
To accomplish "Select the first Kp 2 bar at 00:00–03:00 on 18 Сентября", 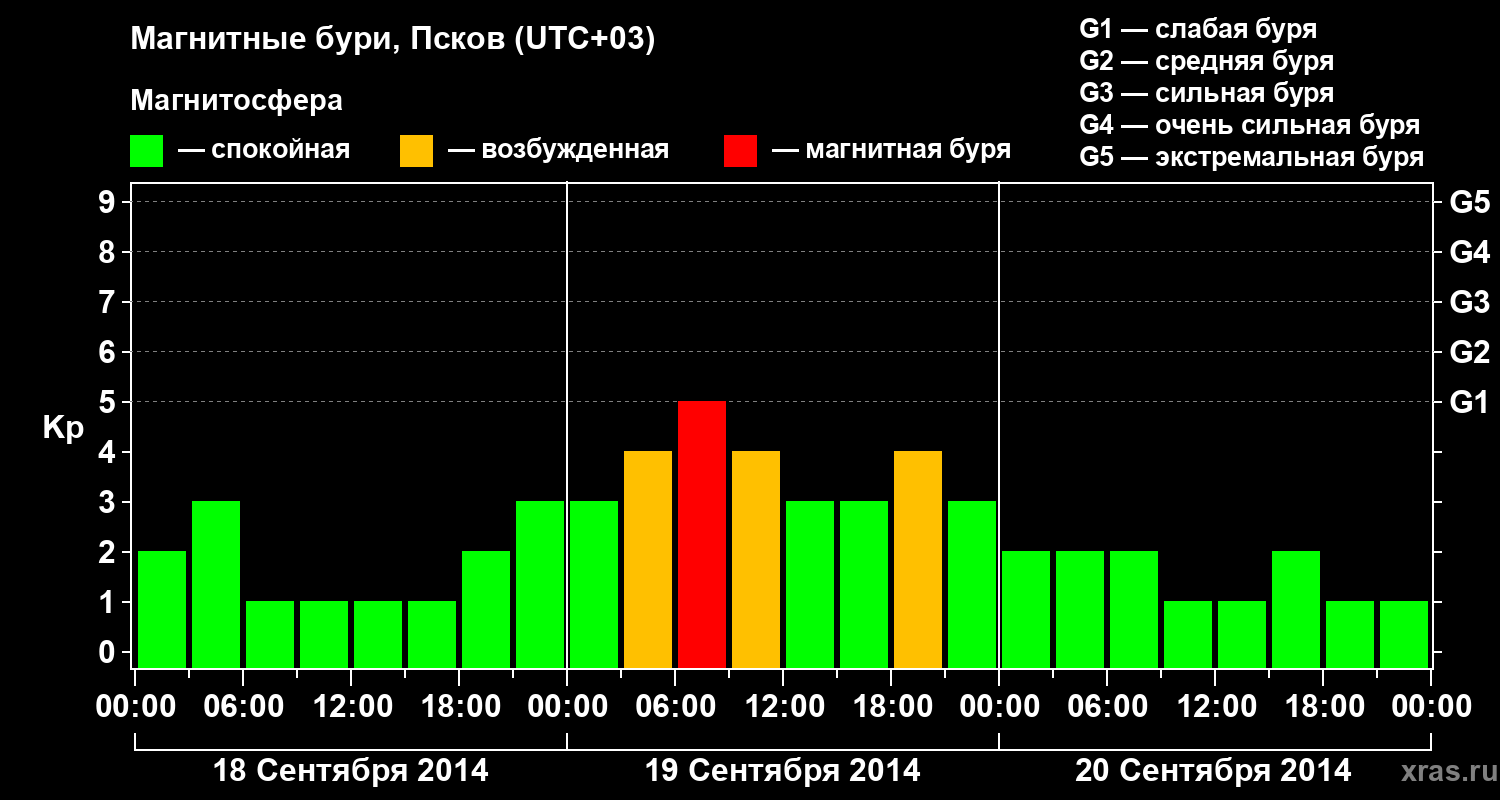I will click(162, 610).
